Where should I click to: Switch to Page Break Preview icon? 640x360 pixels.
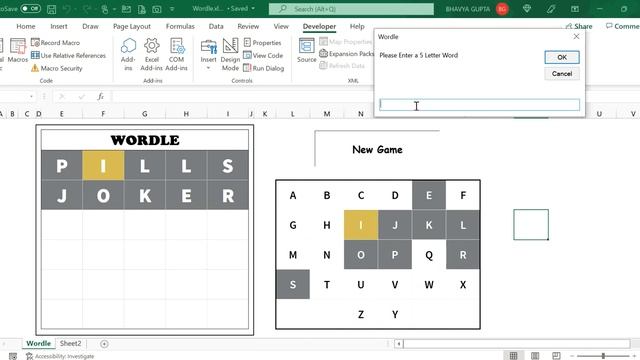[556, 356]
